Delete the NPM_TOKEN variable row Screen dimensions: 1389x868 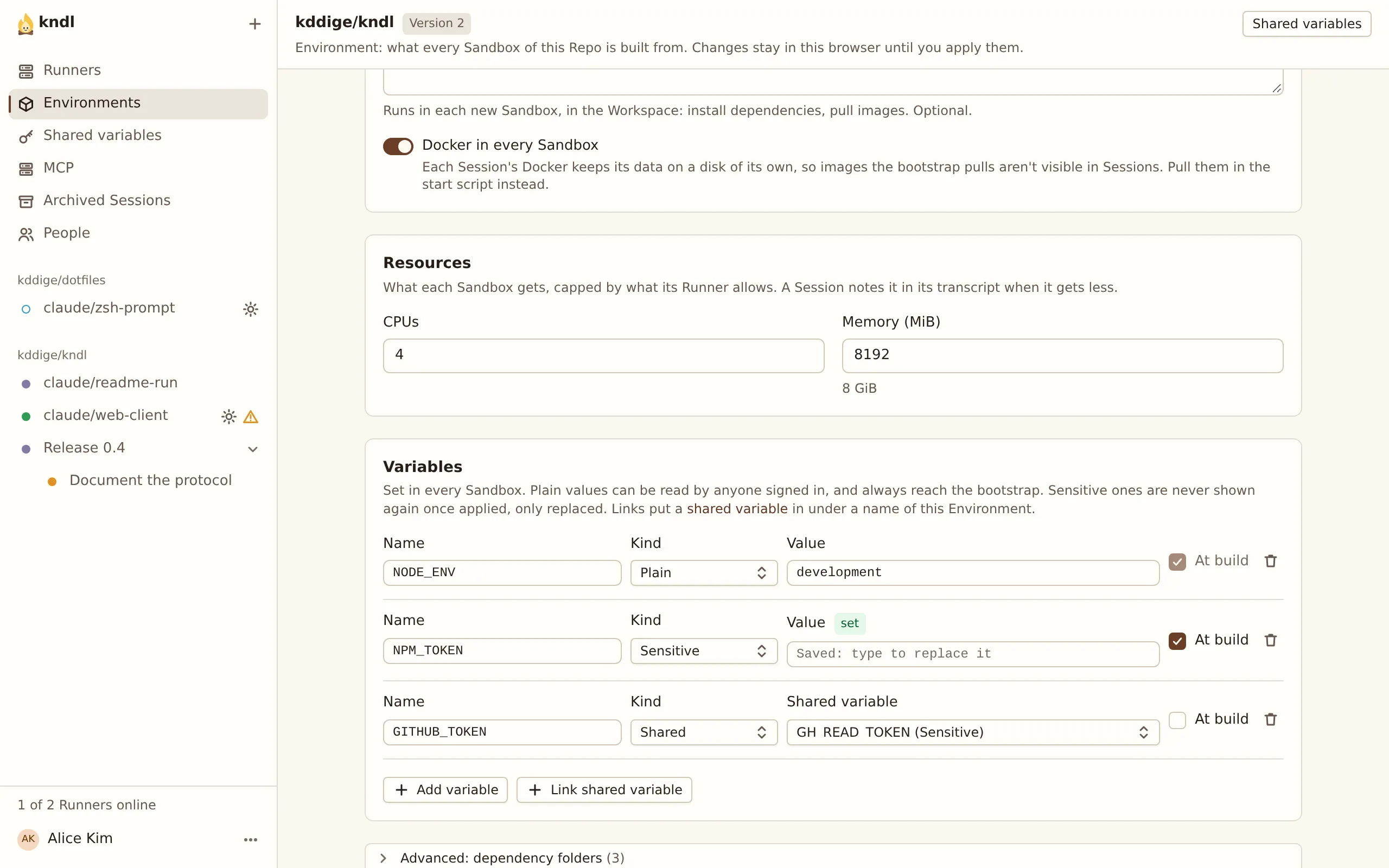click(x=1271, y=640)
